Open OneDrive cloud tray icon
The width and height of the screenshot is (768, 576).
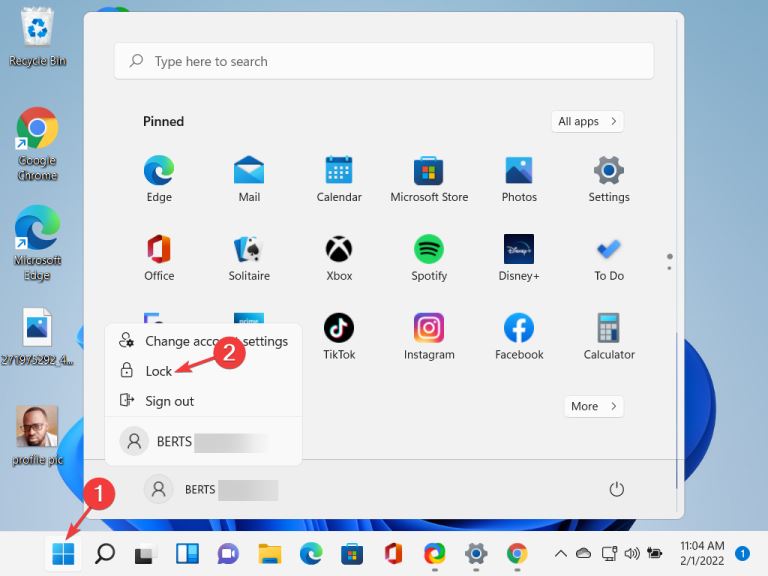[x=583, y=553]
